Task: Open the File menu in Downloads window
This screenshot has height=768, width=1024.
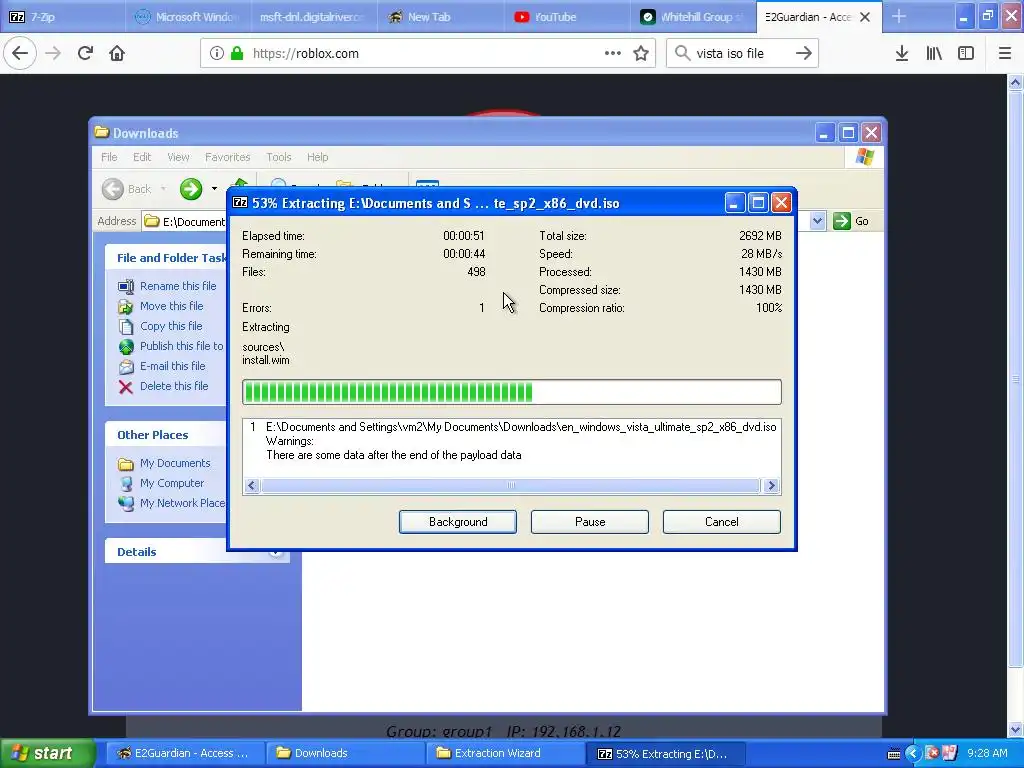Action: click(109, 157)
